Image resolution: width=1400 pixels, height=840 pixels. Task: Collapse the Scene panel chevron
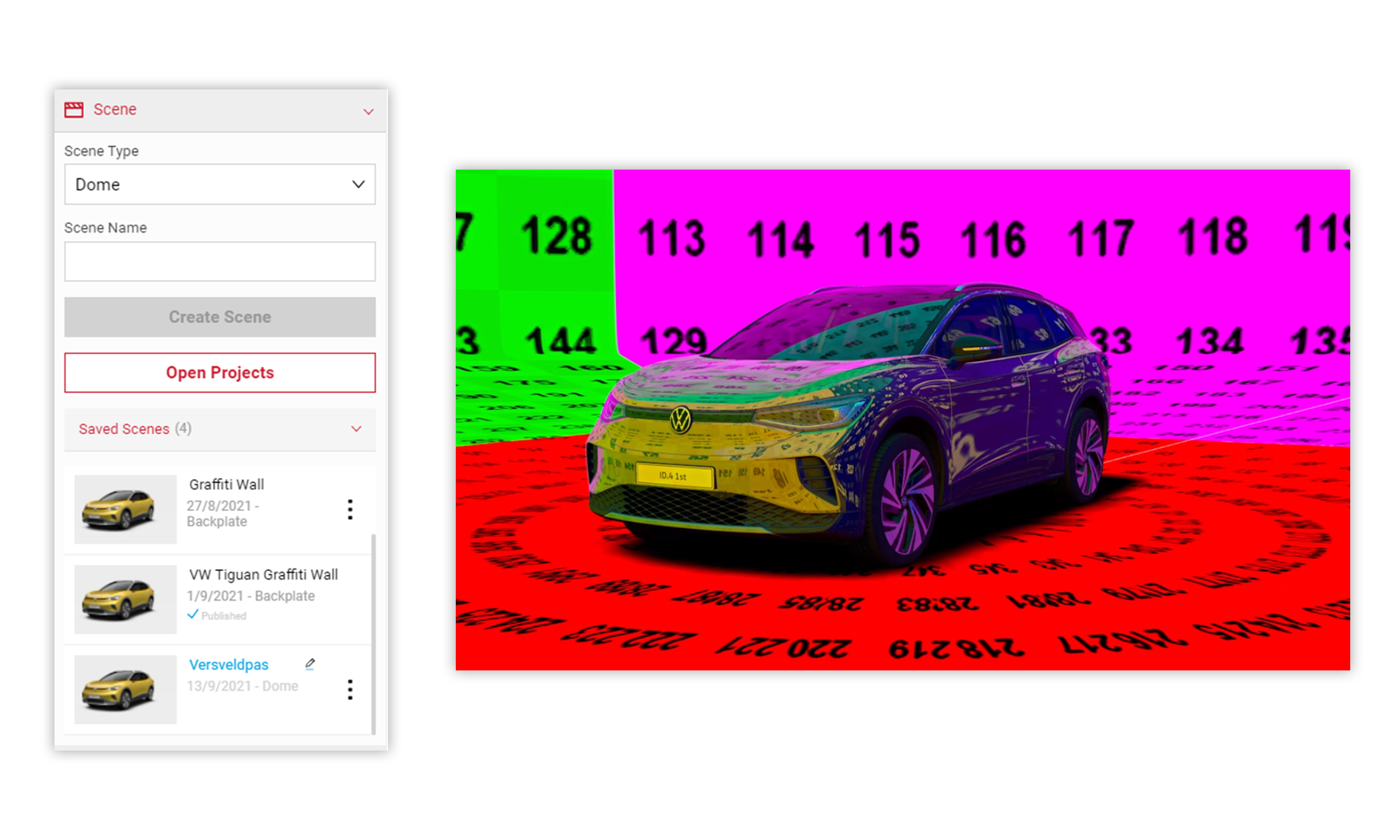[369, 111]
